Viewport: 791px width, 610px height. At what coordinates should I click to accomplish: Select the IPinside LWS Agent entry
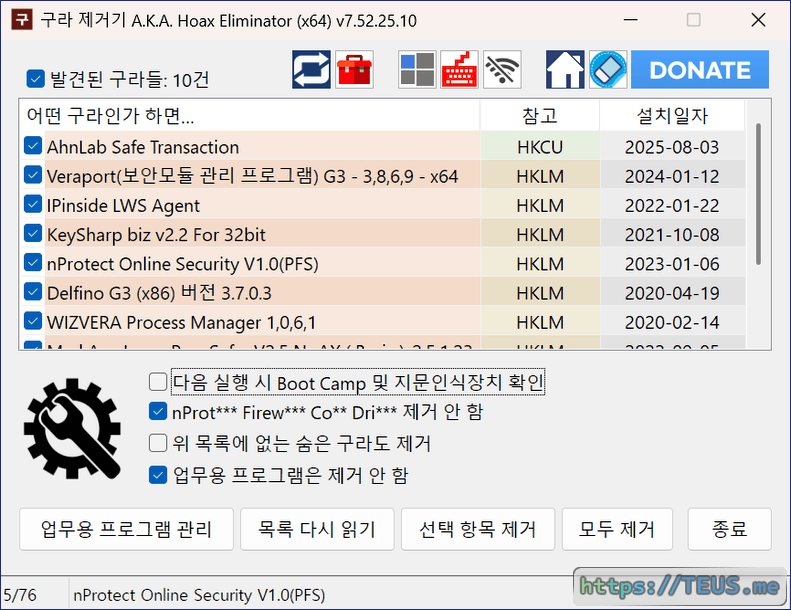pyautogui.click(x=123, y=206)
